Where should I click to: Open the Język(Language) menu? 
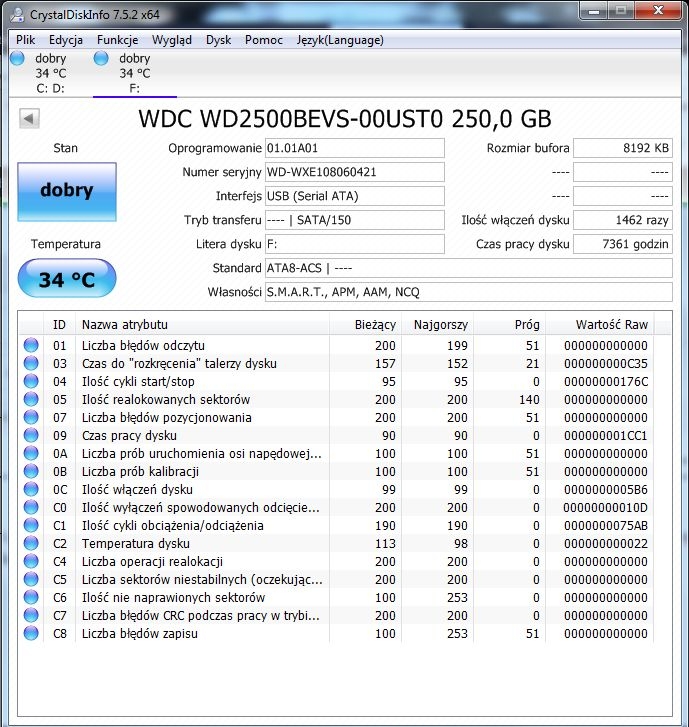(x=340, y=40)
